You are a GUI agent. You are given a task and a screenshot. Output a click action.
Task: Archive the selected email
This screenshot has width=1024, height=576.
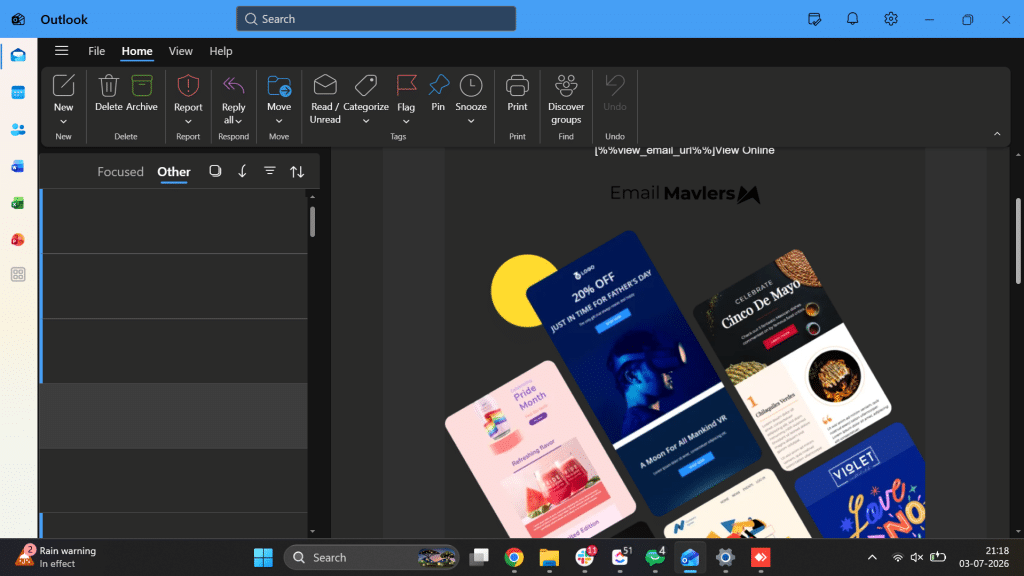142,93
